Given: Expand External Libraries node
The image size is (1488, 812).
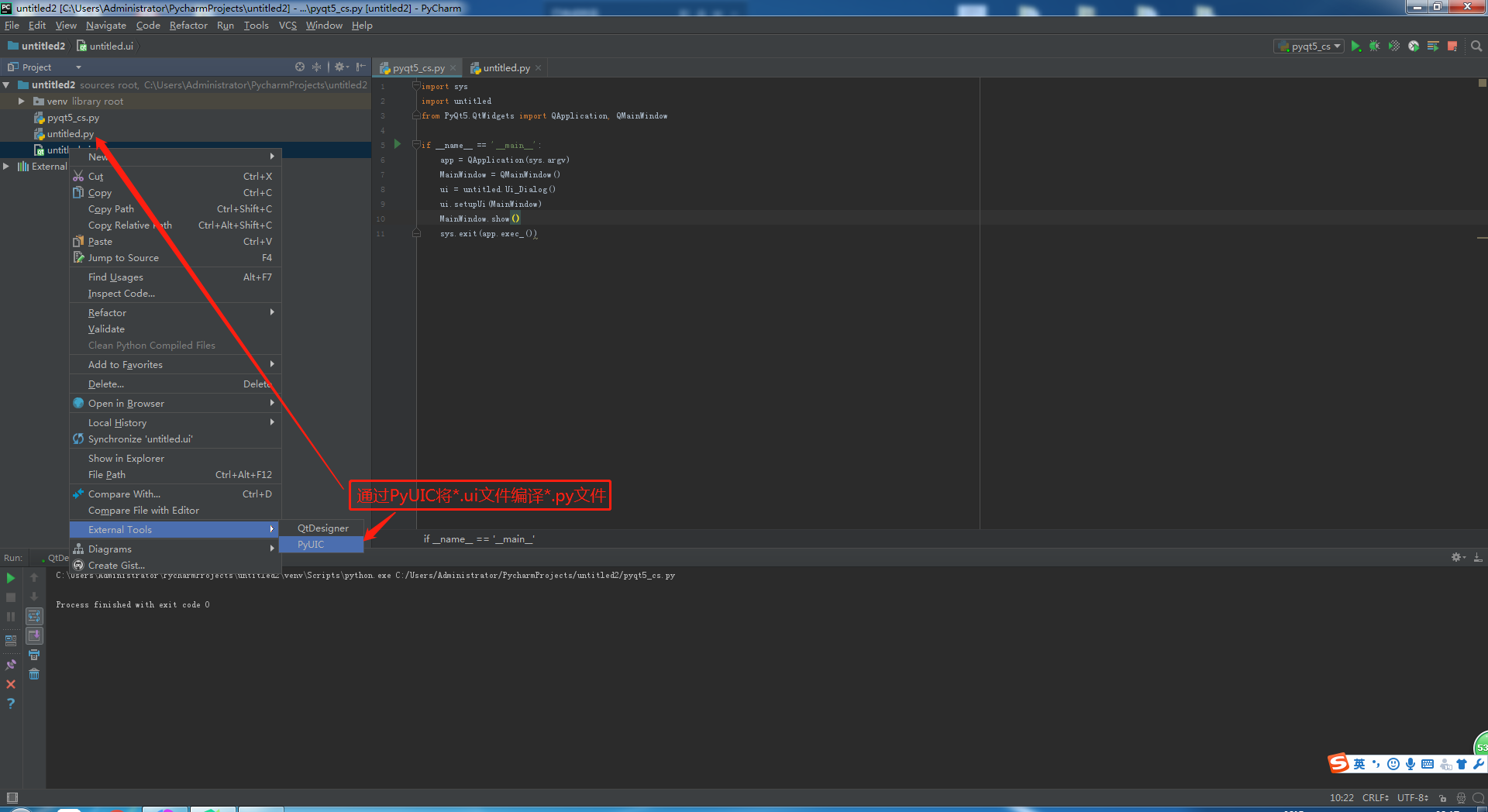Looking at the screenshot, I should tap(6, 167).
